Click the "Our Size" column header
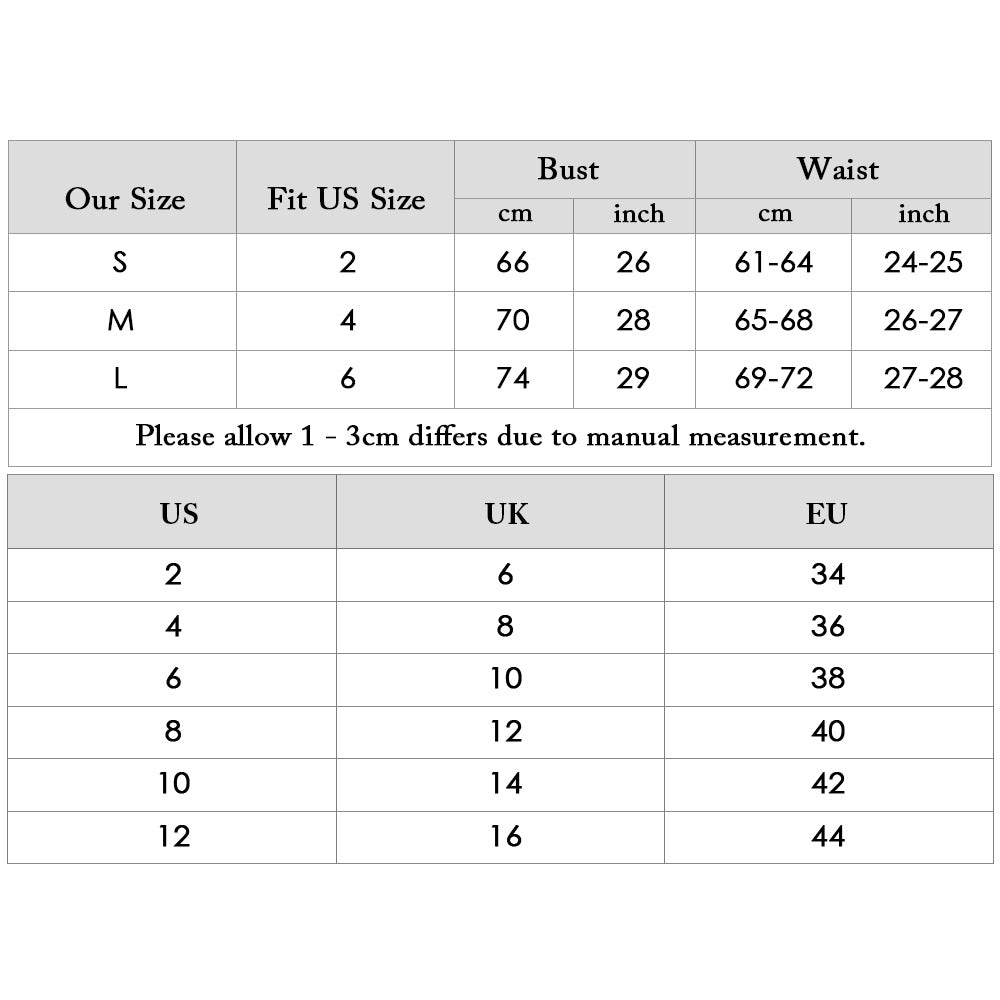The height and width of the screenshot is (1000, 1000). pyautogui.click(x=125, y=199)
